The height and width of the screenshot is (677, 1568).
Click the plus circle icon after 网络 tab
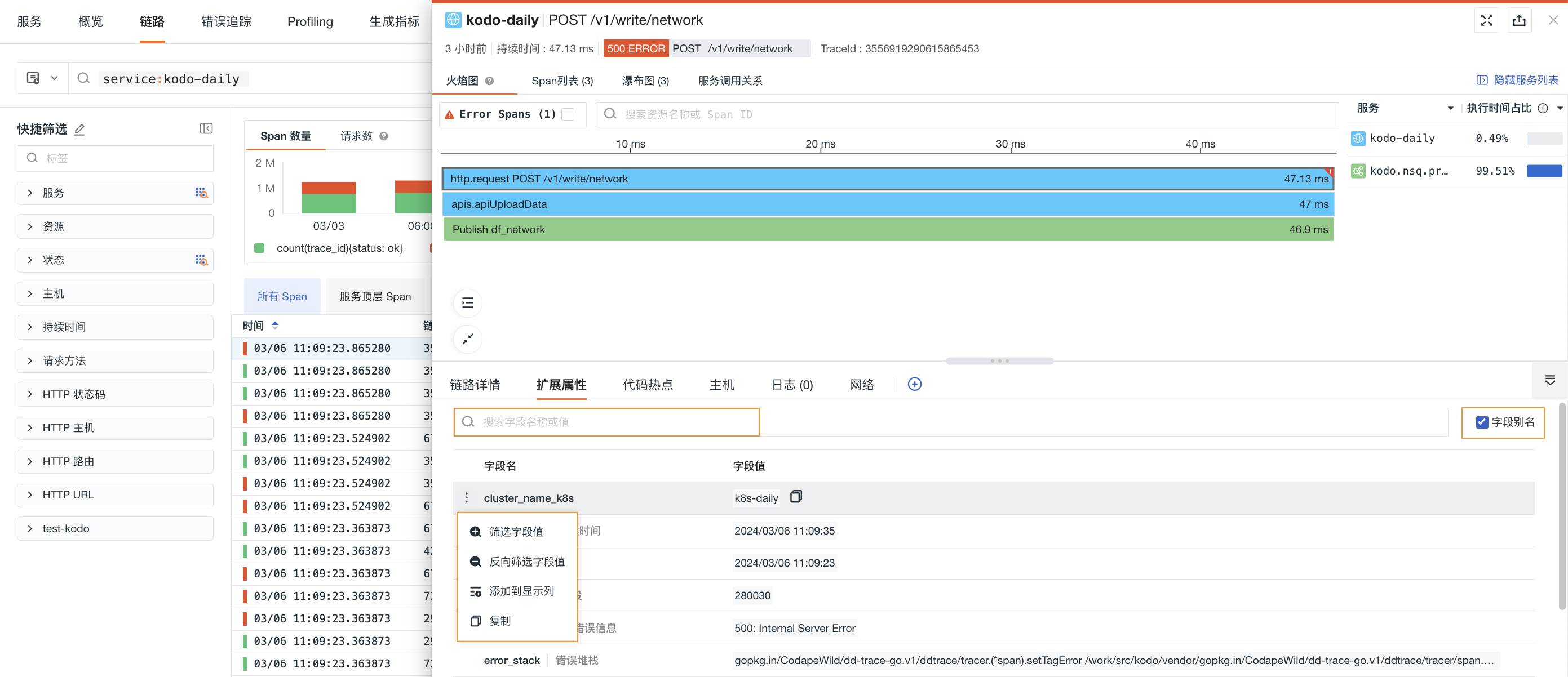pos(914,384)
